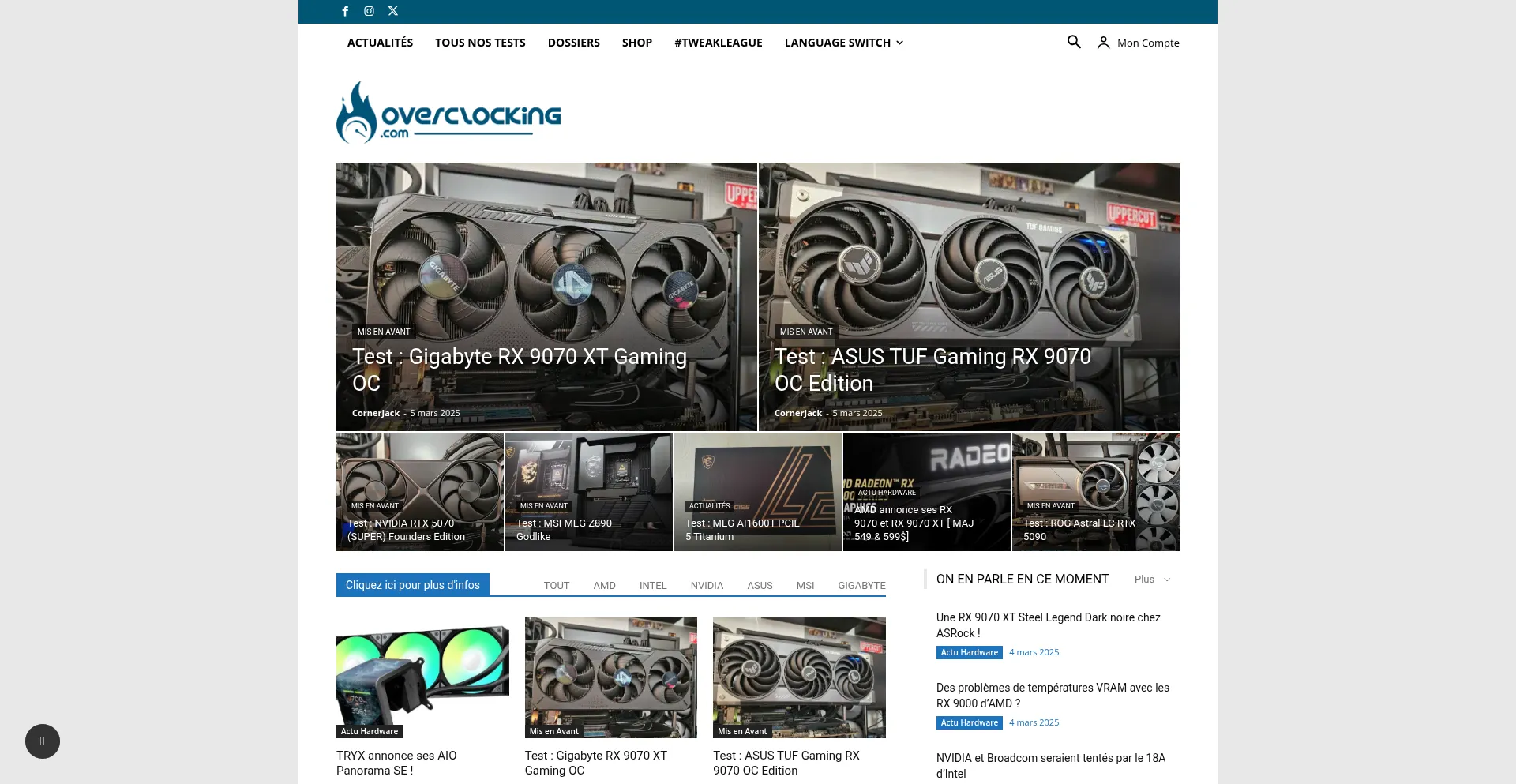
Task: Click Actu Hardware tag on Radeon tile
Action: 887,493
